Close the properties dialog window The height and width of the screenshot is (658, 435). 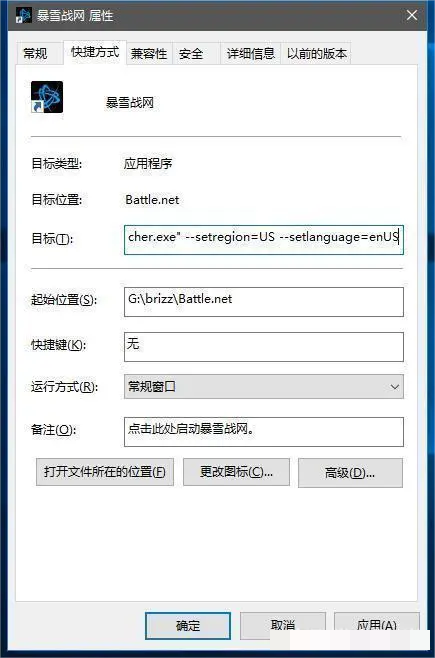coord(412,16)
